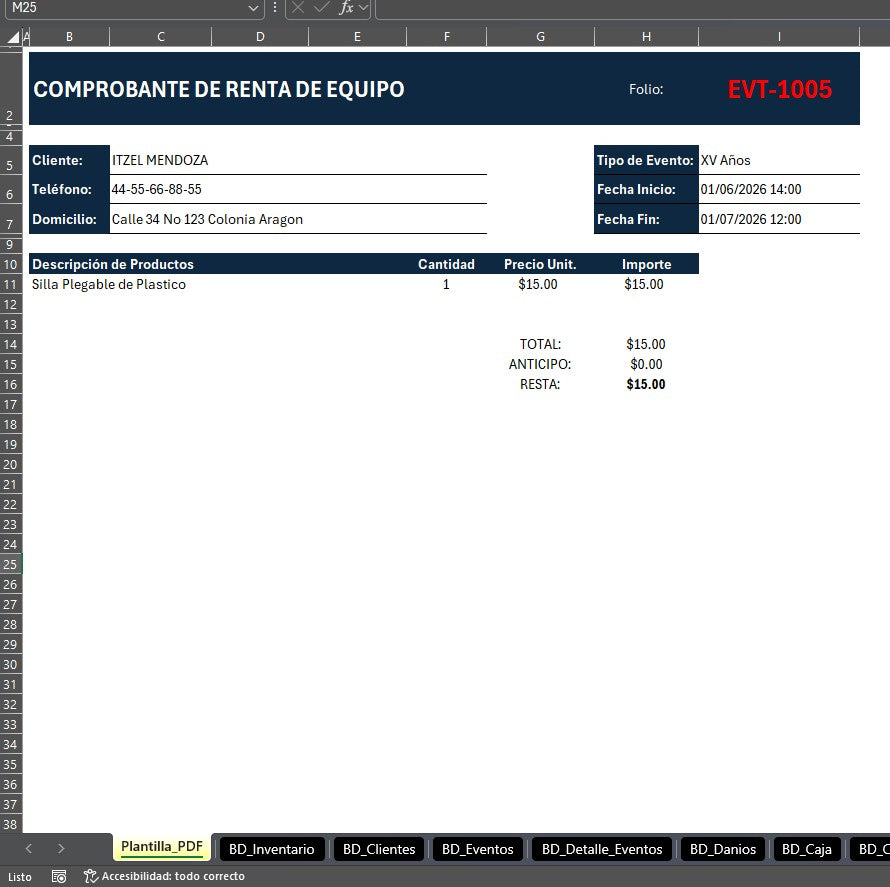Viewport: 890px width, 887px height.
Task: Select the BD_Caja sheet tab
Action: tap(806, 849)
